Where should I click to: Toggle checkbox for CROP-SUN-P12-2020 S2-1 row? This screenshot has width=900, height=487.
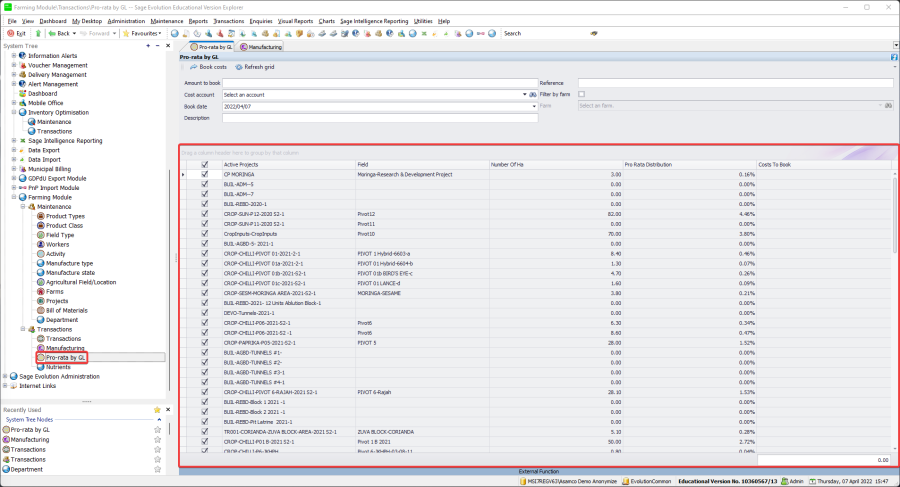[205, 213]
